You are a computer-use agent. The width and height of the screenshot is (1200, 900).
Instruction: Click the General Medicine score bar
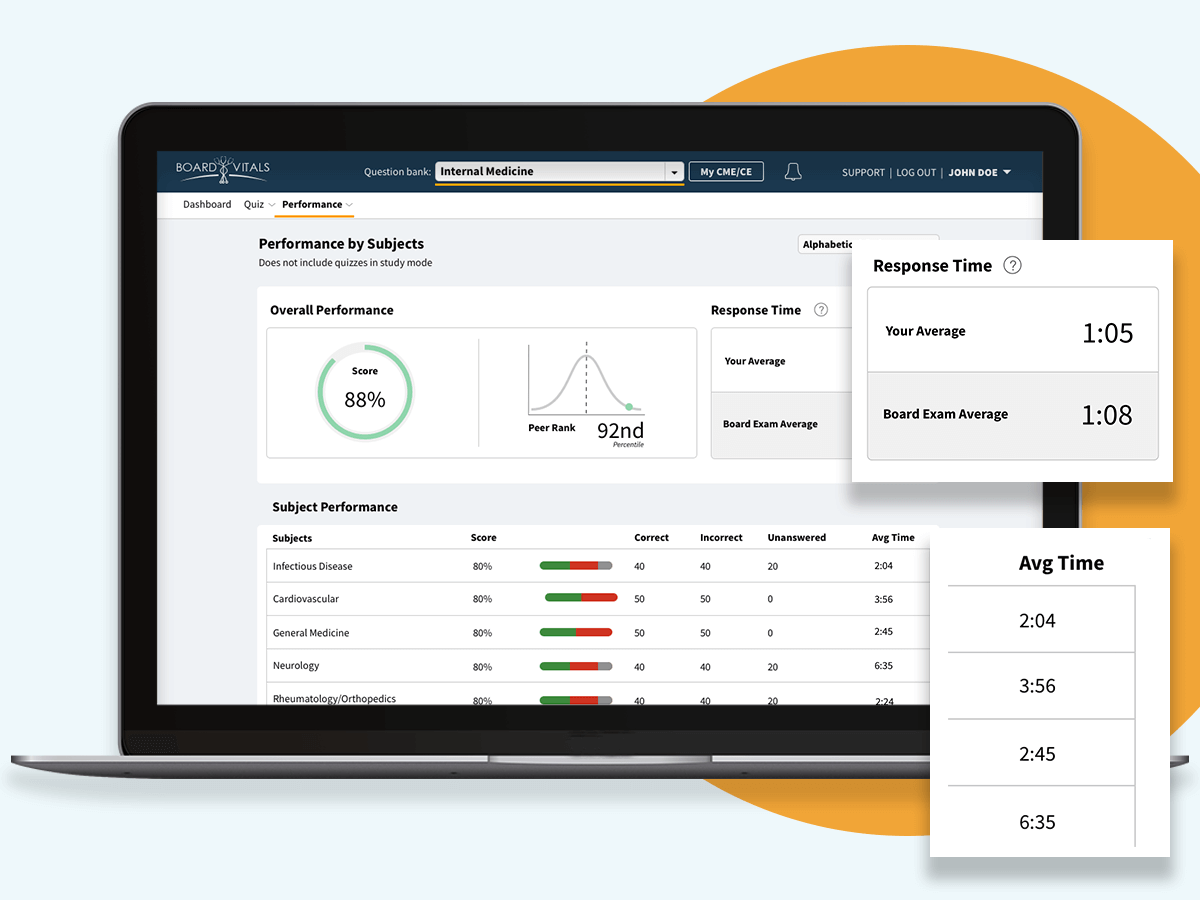click(576, 632)
